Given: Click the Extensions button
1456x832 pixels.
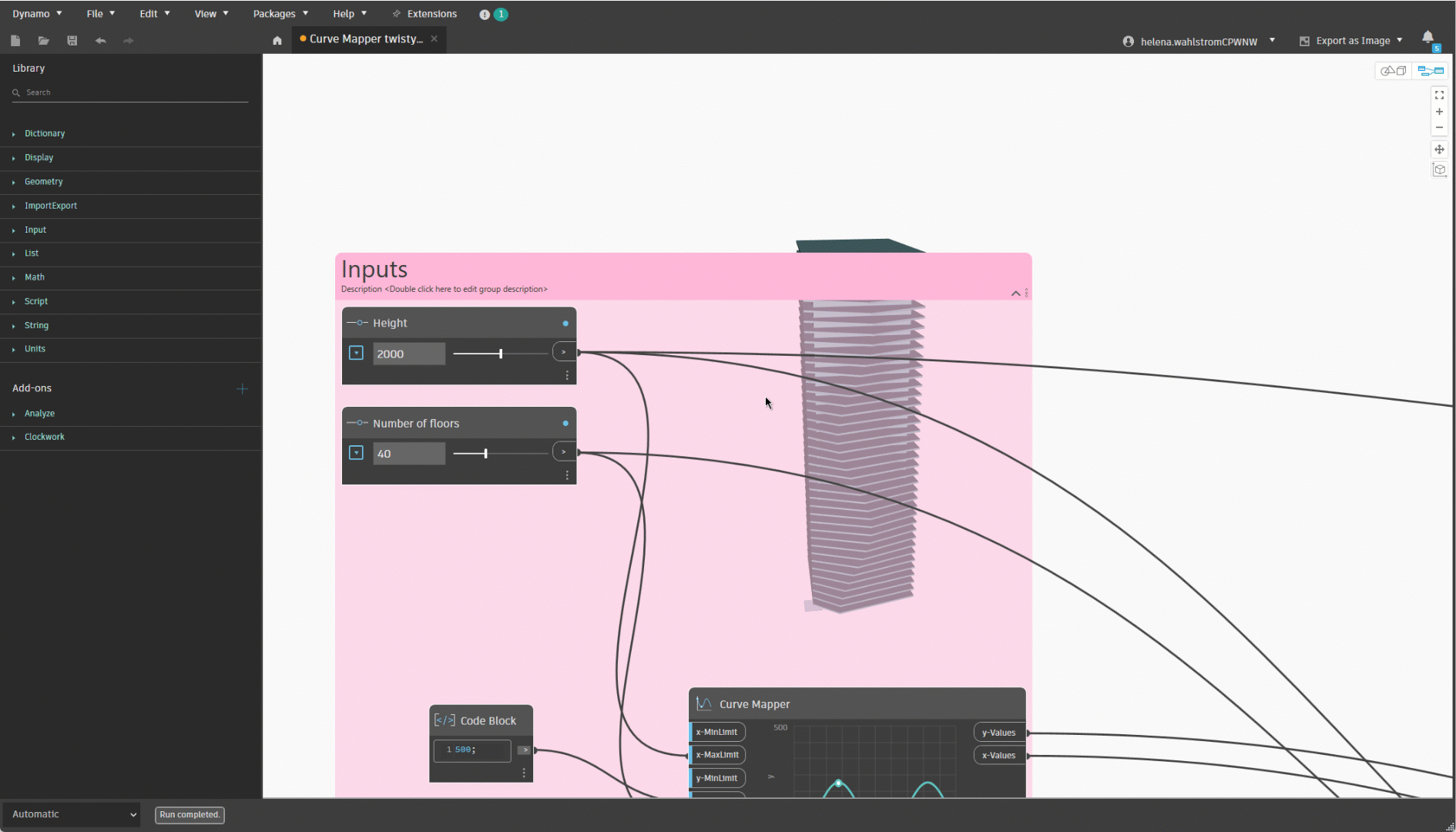Looking at the screenshot, I should click(x=424, y=14).
